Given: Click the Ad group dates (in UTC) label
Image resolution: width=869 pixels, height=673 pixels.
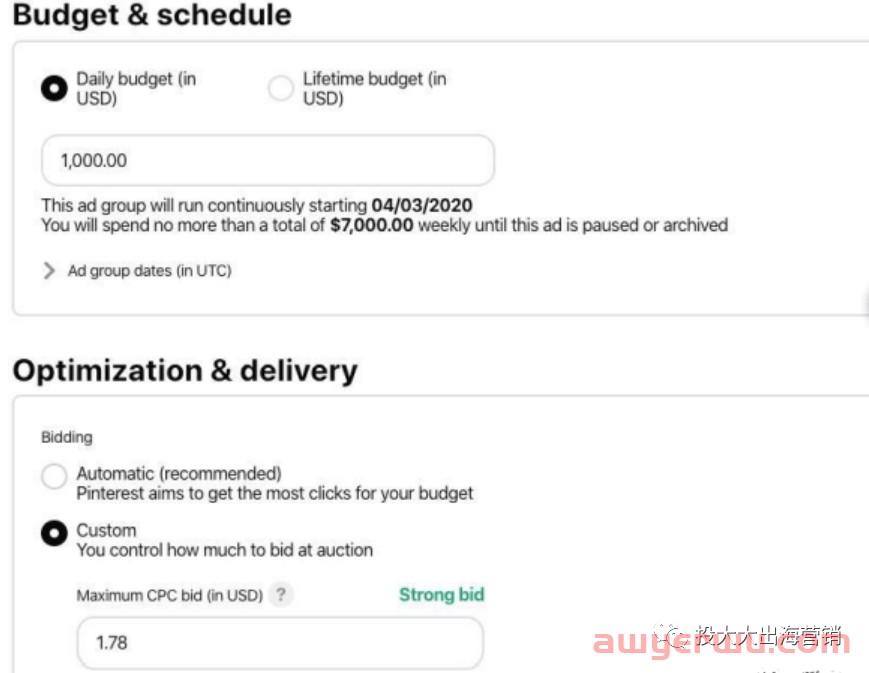Looking at the screenshot, I should pos(150,271).
